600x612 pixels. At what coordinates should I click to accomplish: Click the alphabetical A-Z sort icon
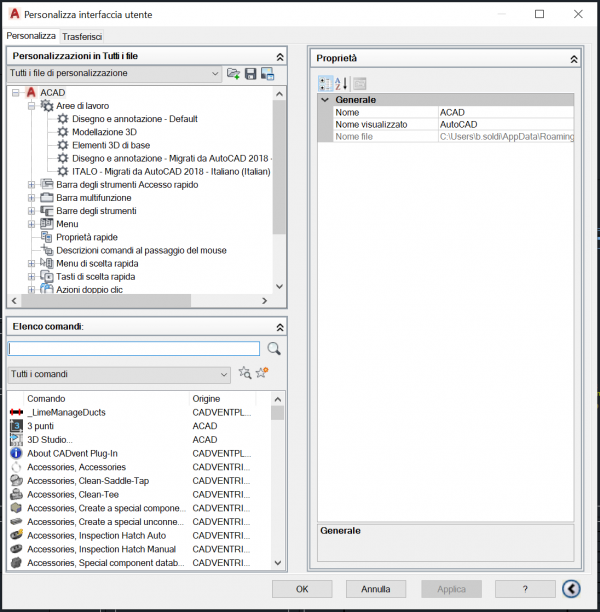pyautogui.click(x=341, y=84)
